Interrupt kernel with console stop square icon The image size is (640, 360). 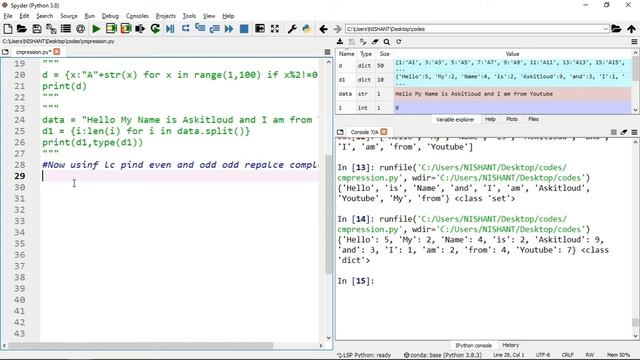pyautogui.click(x=613, y=132)
